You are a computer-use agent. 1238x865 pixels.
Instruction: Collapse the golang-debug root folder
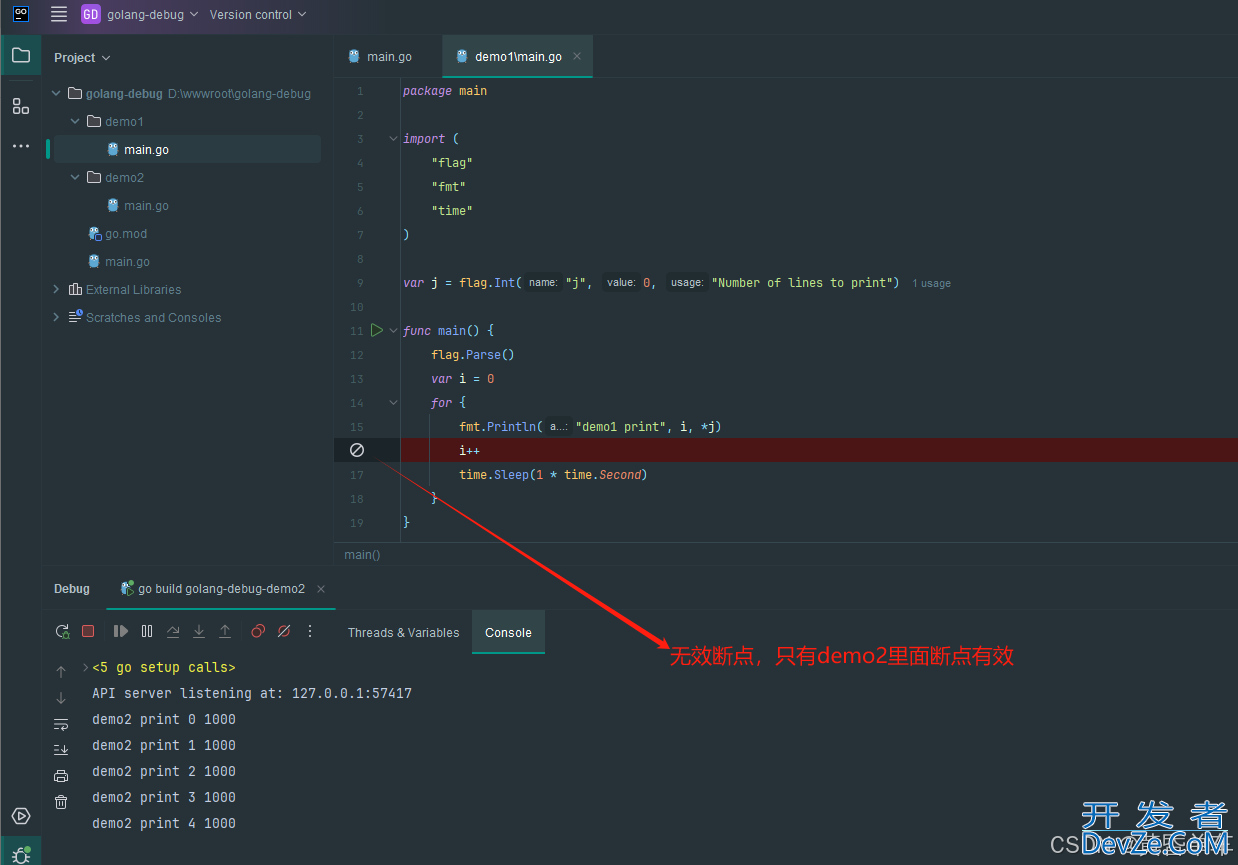point(57,93)
